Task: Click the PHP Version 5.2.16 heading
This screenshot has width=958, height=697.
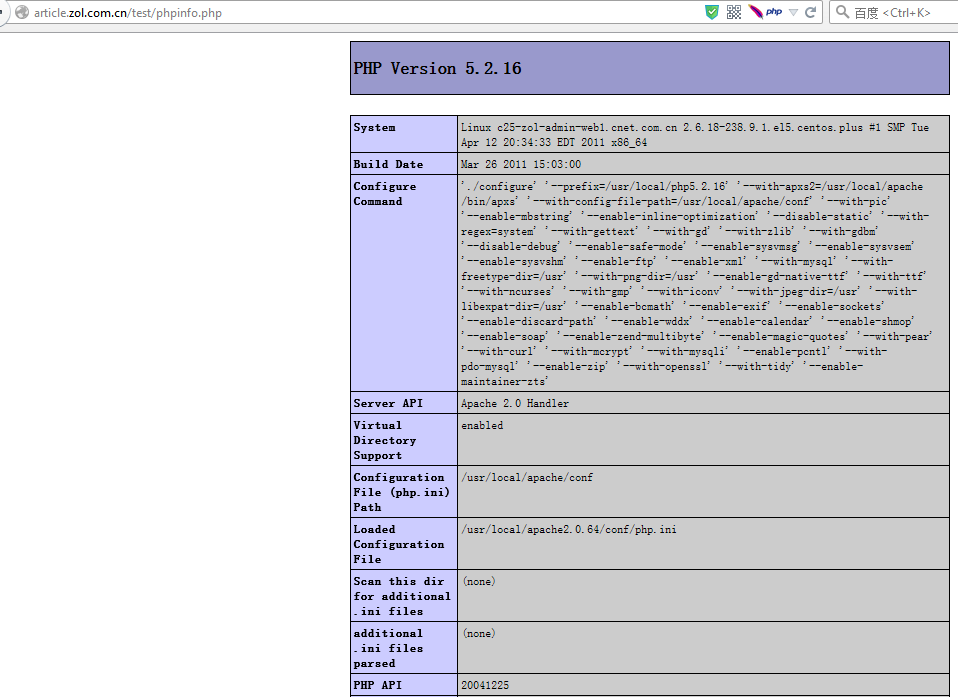Action: click(437, 68)
